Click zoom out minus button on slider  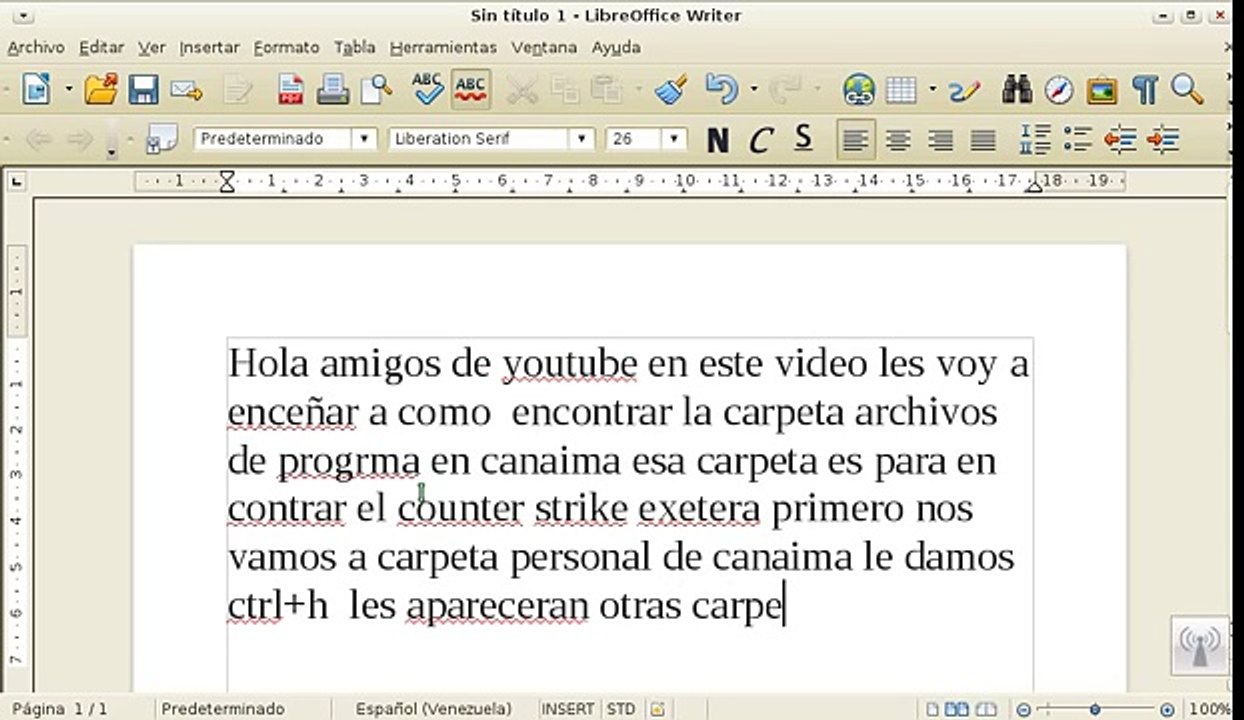(1025, 709)
